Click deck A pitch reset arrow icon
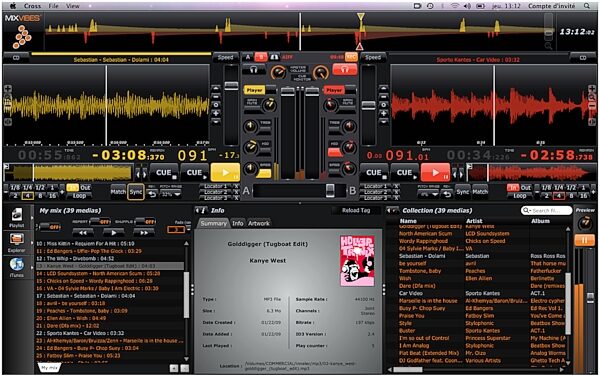 [x=152, y=194]
